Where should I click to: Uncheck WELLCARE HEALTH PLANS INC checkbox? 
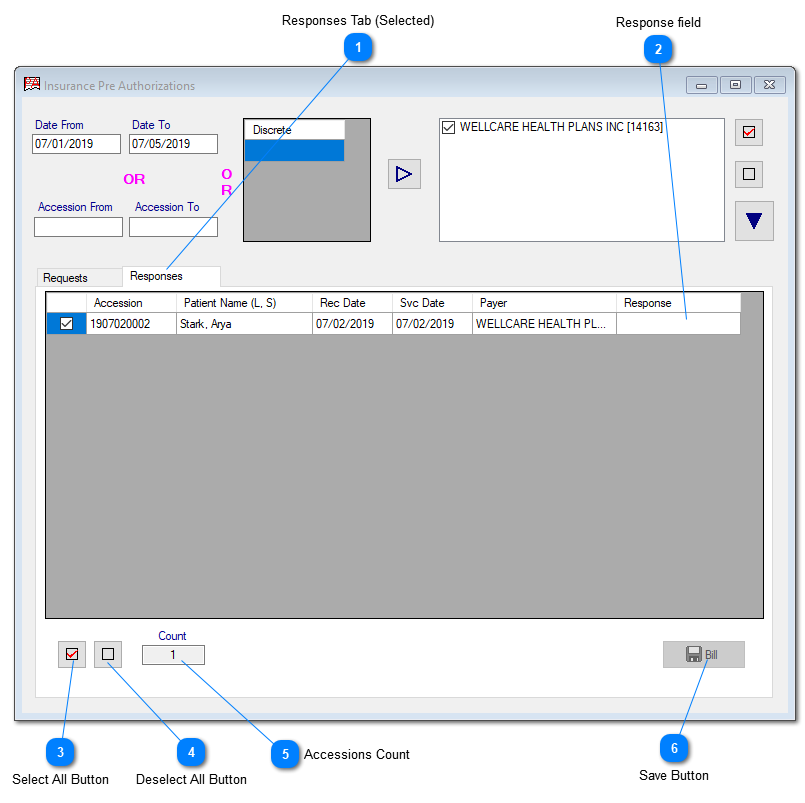(448, 128)
